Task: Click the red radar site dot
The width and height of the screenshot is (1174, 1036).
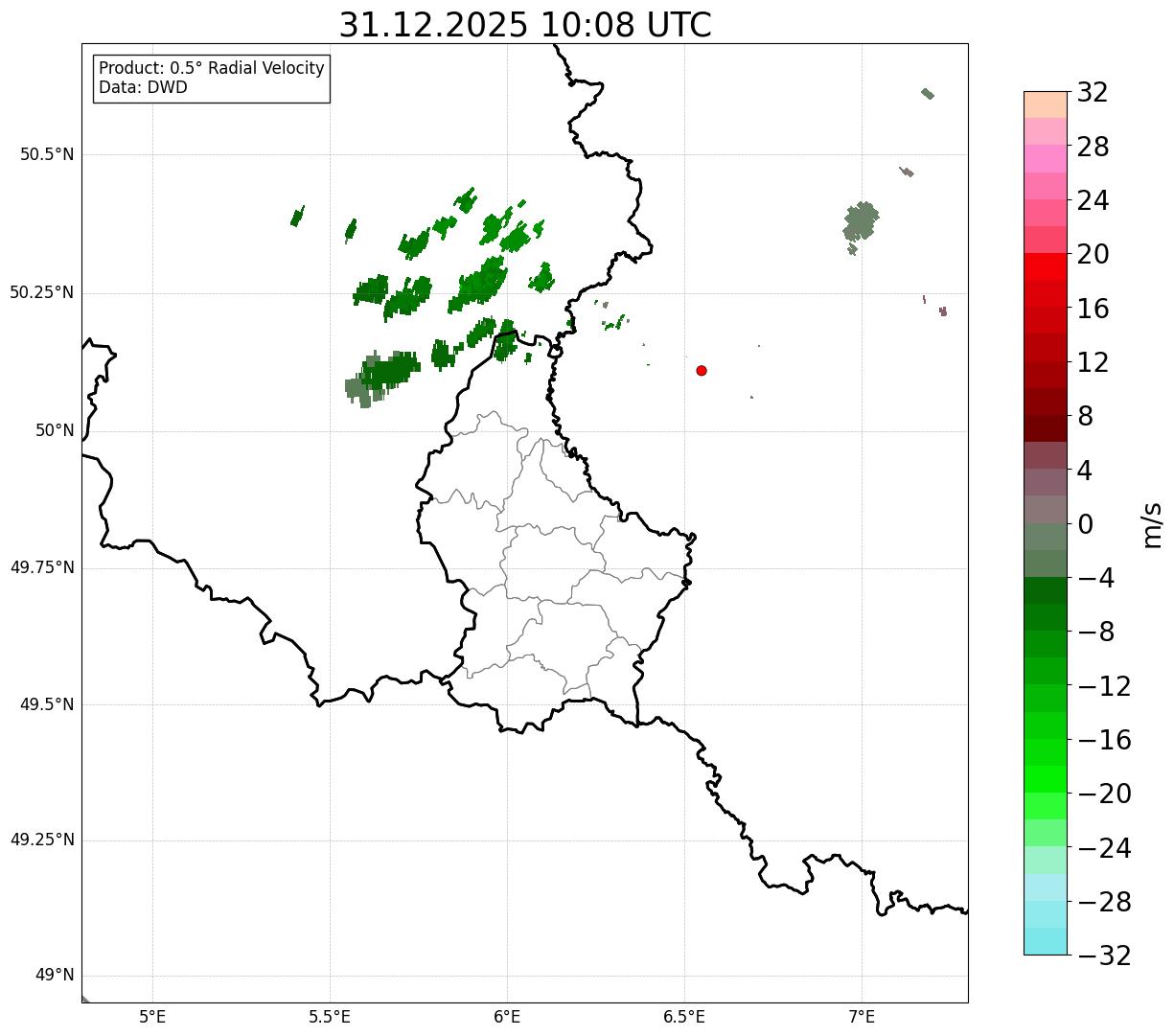Action: click(x=702, y=370)
